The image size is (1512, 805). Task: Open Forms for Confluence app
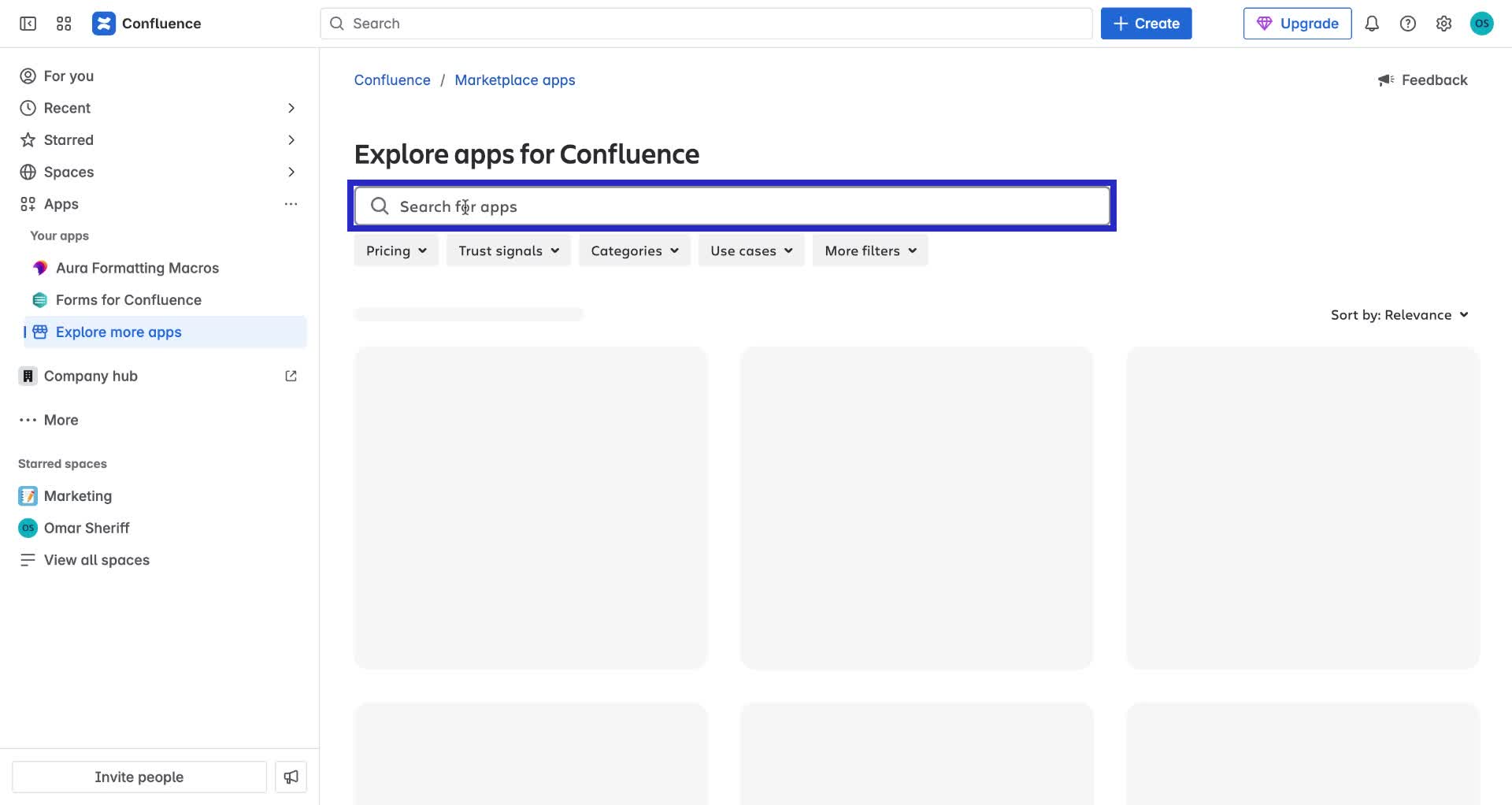click(x=128, y=299)
